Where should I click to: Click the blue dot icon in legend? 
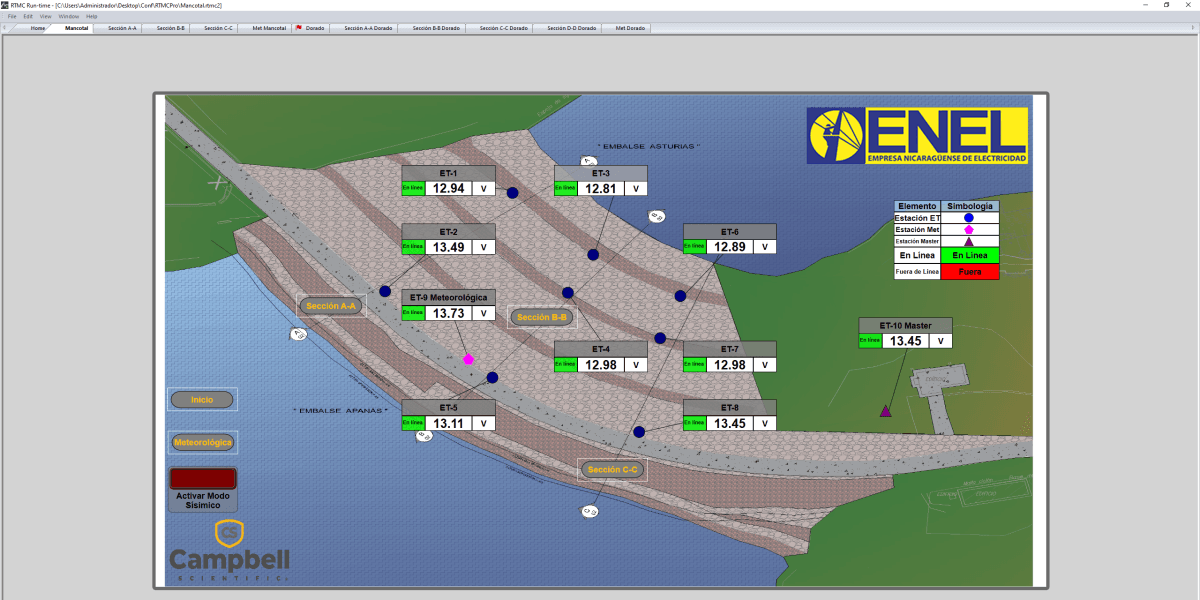click(x=968, y=217)
